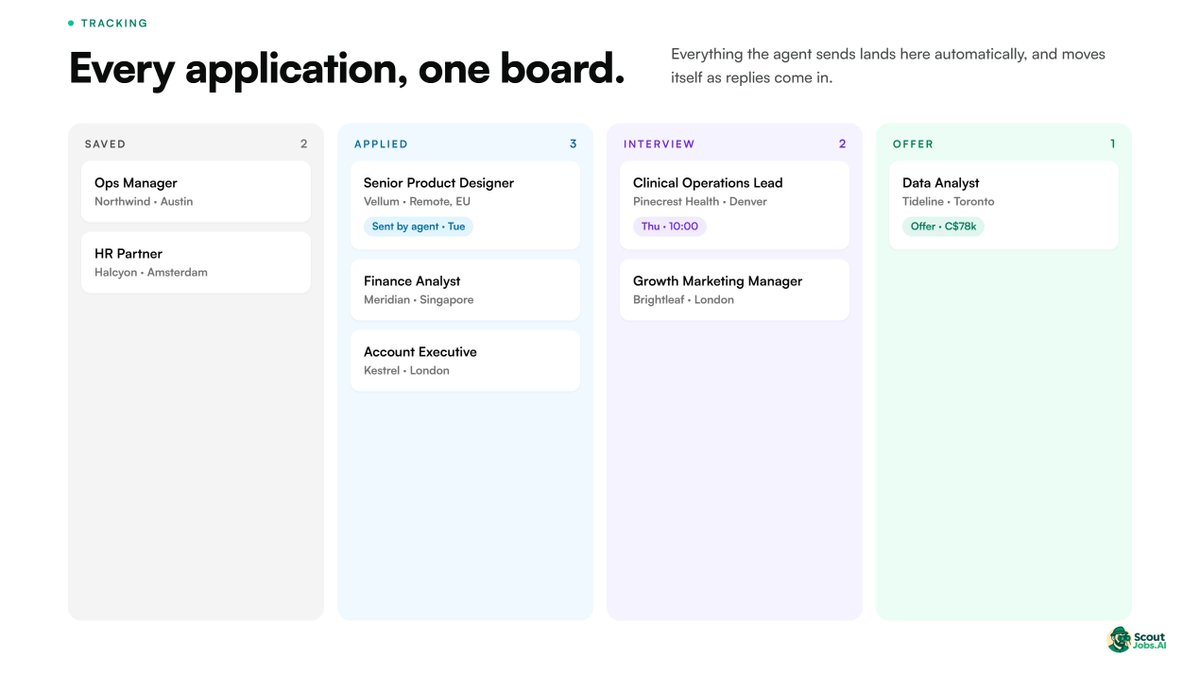Click the SAVED column header
Image resolution: width=1200 pixels, height=674 pixels.
105,144
